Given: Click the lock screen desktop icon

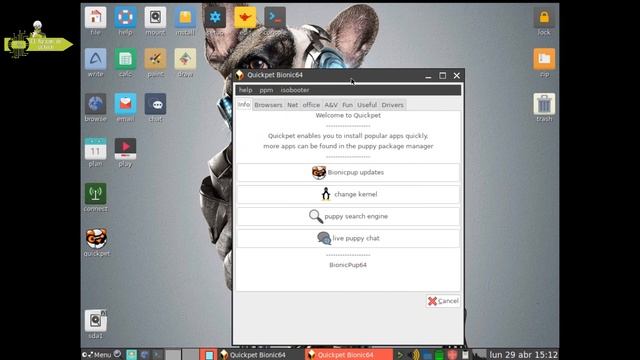Looking at the screenshot, I should click(544, 17).
